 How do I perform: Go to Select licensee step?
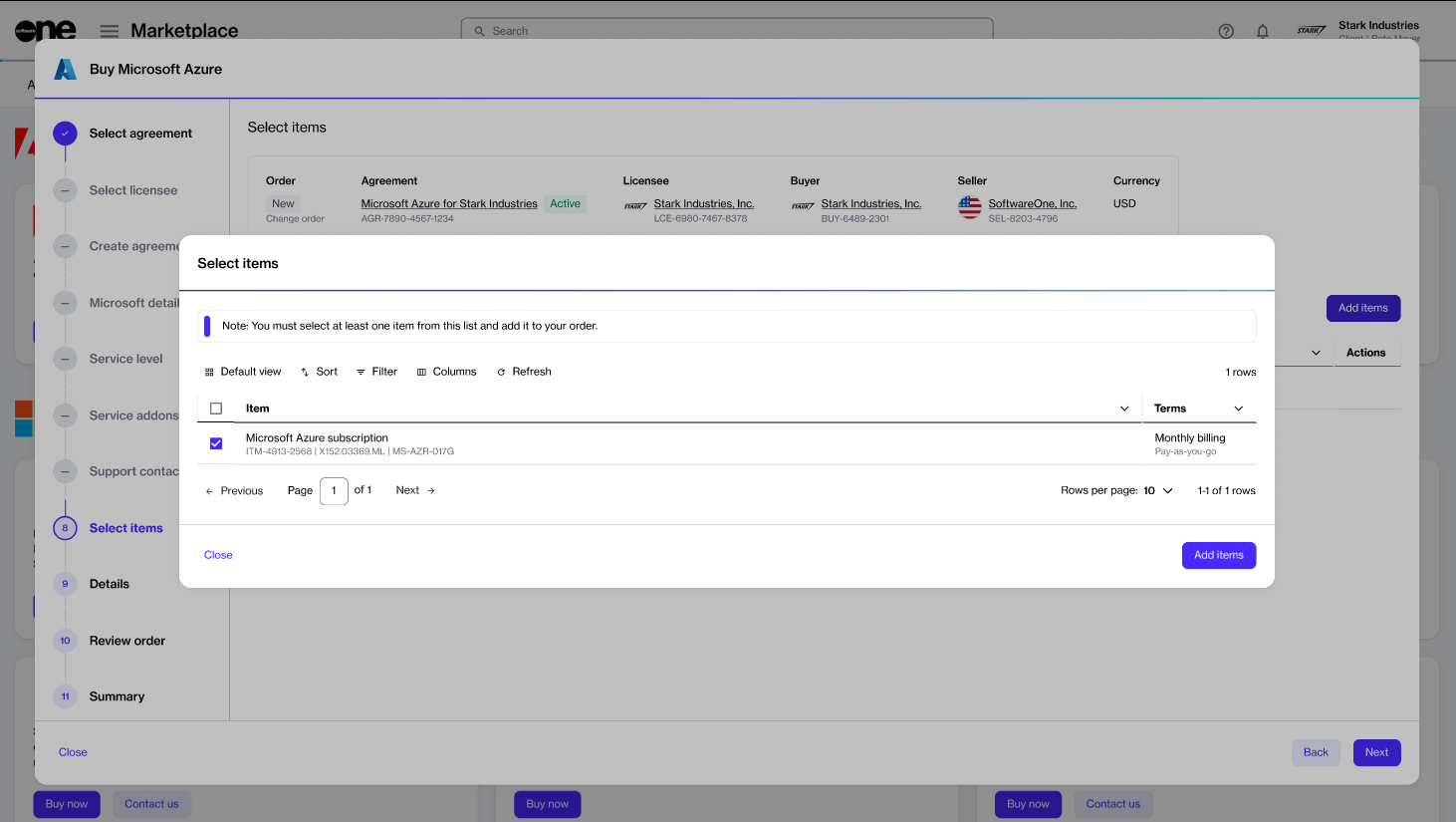[x=133, y=190]
